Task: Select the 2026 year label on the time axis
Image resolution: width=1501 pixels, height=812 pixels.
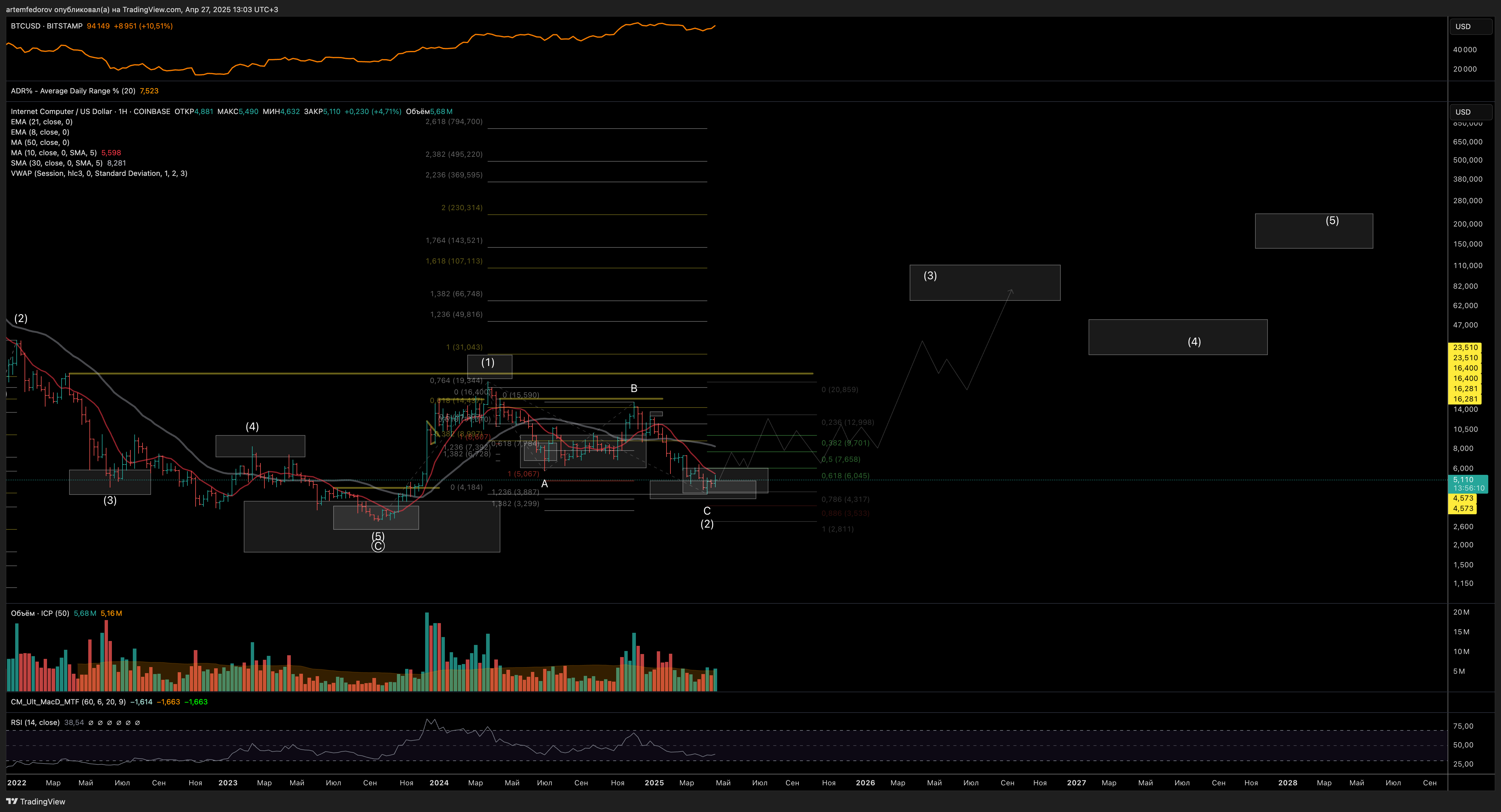Action: 865,782
